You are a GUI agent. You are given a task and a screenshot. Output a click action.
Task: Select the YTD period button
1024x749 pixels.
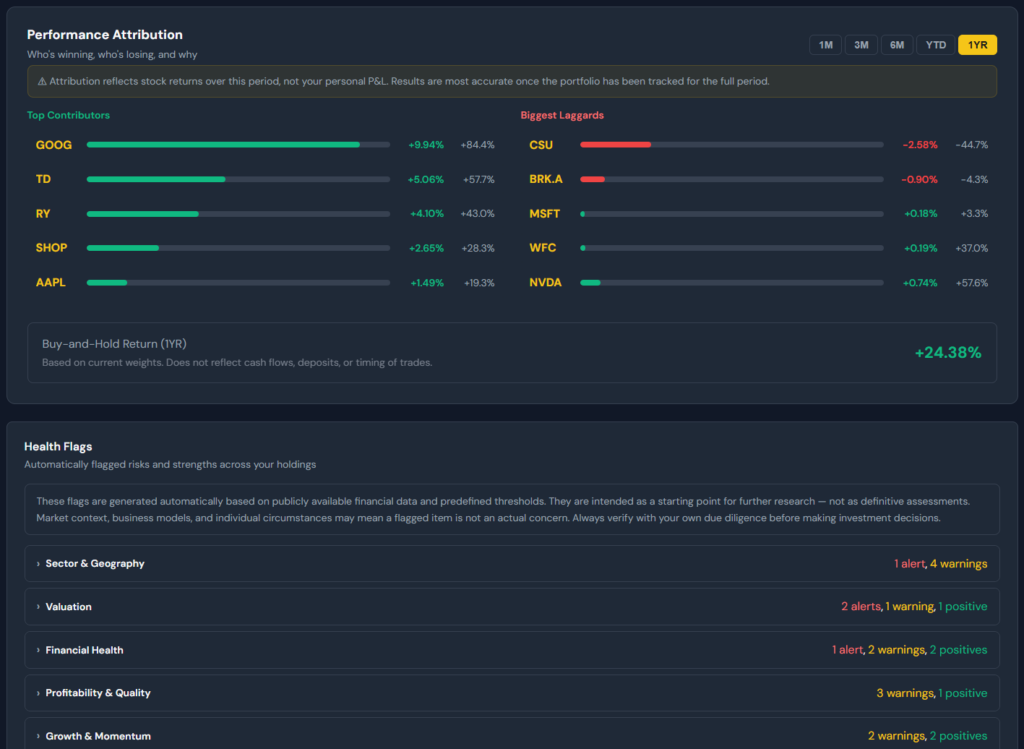click(935, 44)
